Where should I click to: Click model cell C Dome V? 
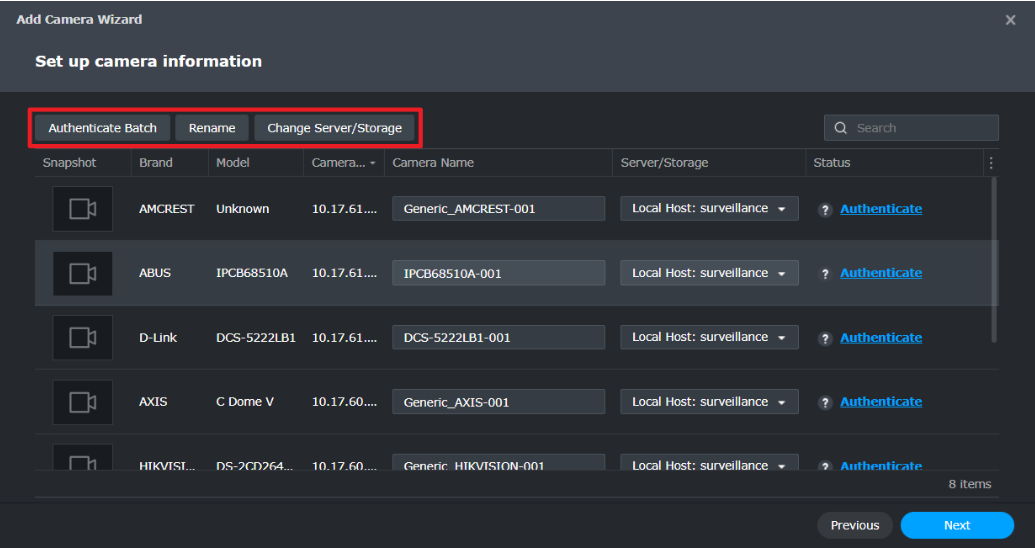pyautogui.click(x=245, y=401)
